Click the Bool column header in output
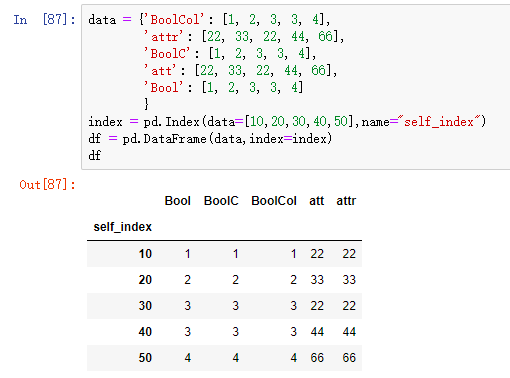 [178, 201]
